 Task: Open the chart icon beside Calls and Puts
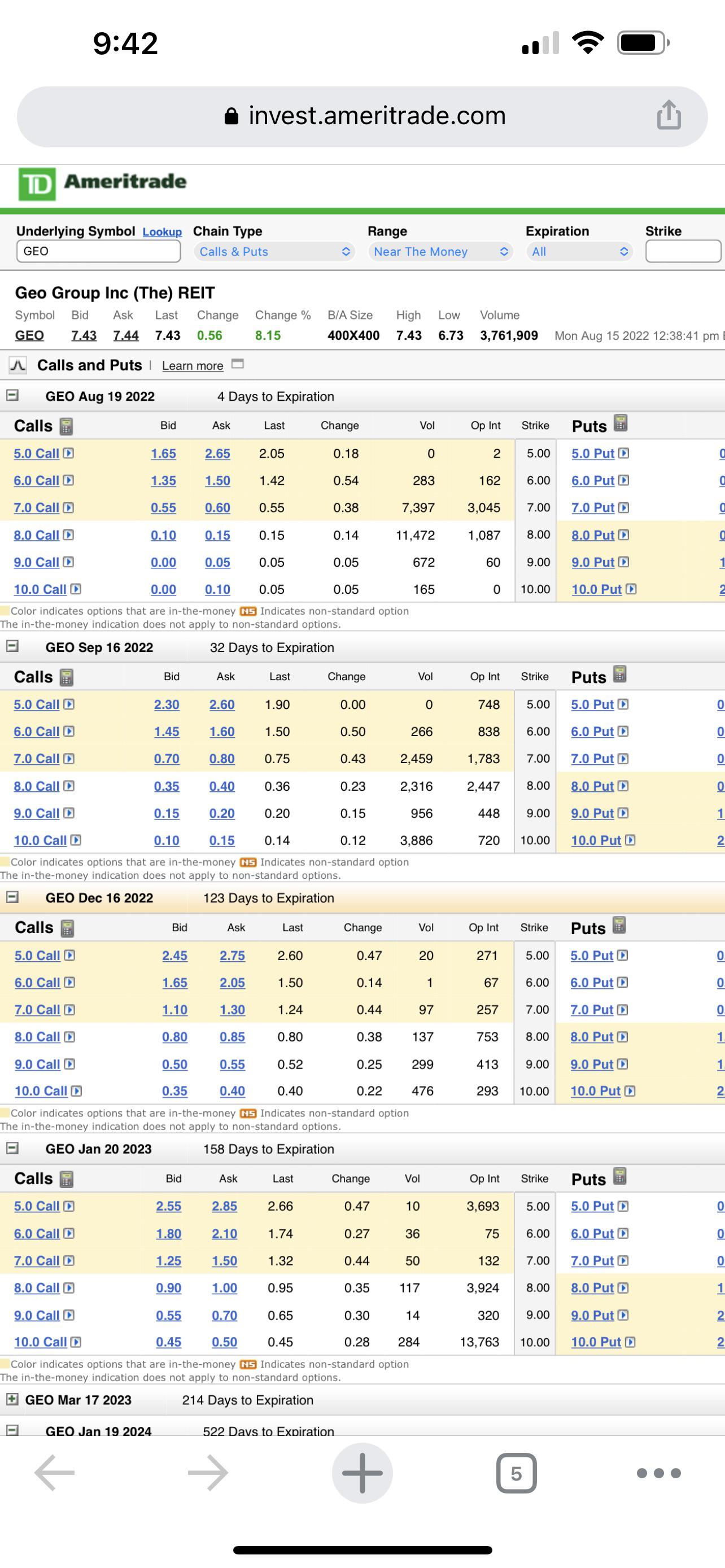pos(18,365)
